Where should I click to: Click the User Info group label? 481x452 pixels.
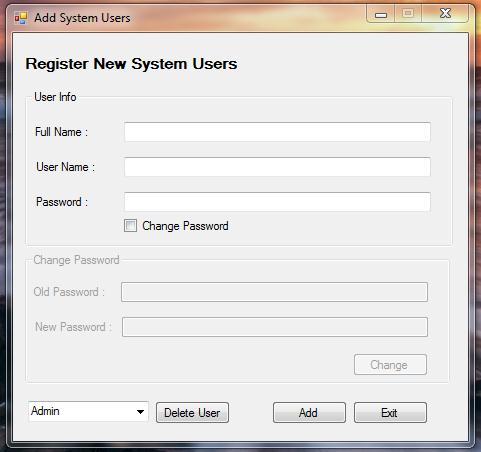55,97
